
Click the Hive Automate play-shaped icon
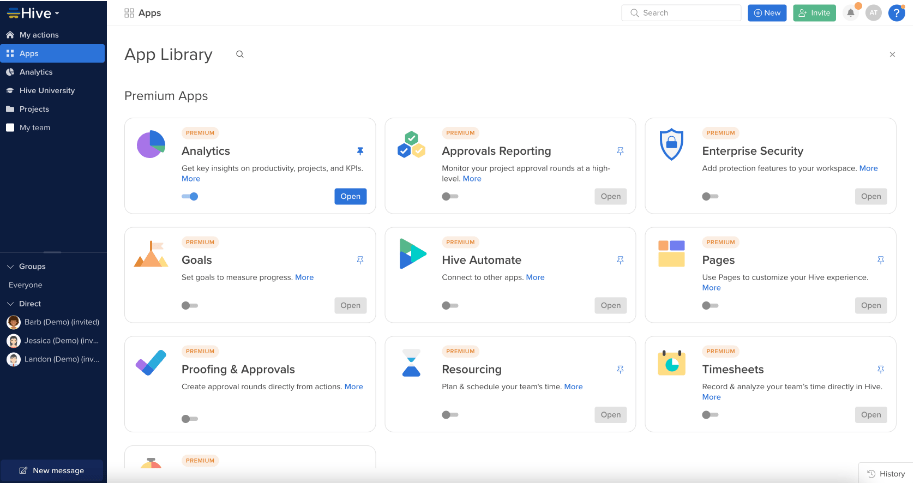[413, 254]
